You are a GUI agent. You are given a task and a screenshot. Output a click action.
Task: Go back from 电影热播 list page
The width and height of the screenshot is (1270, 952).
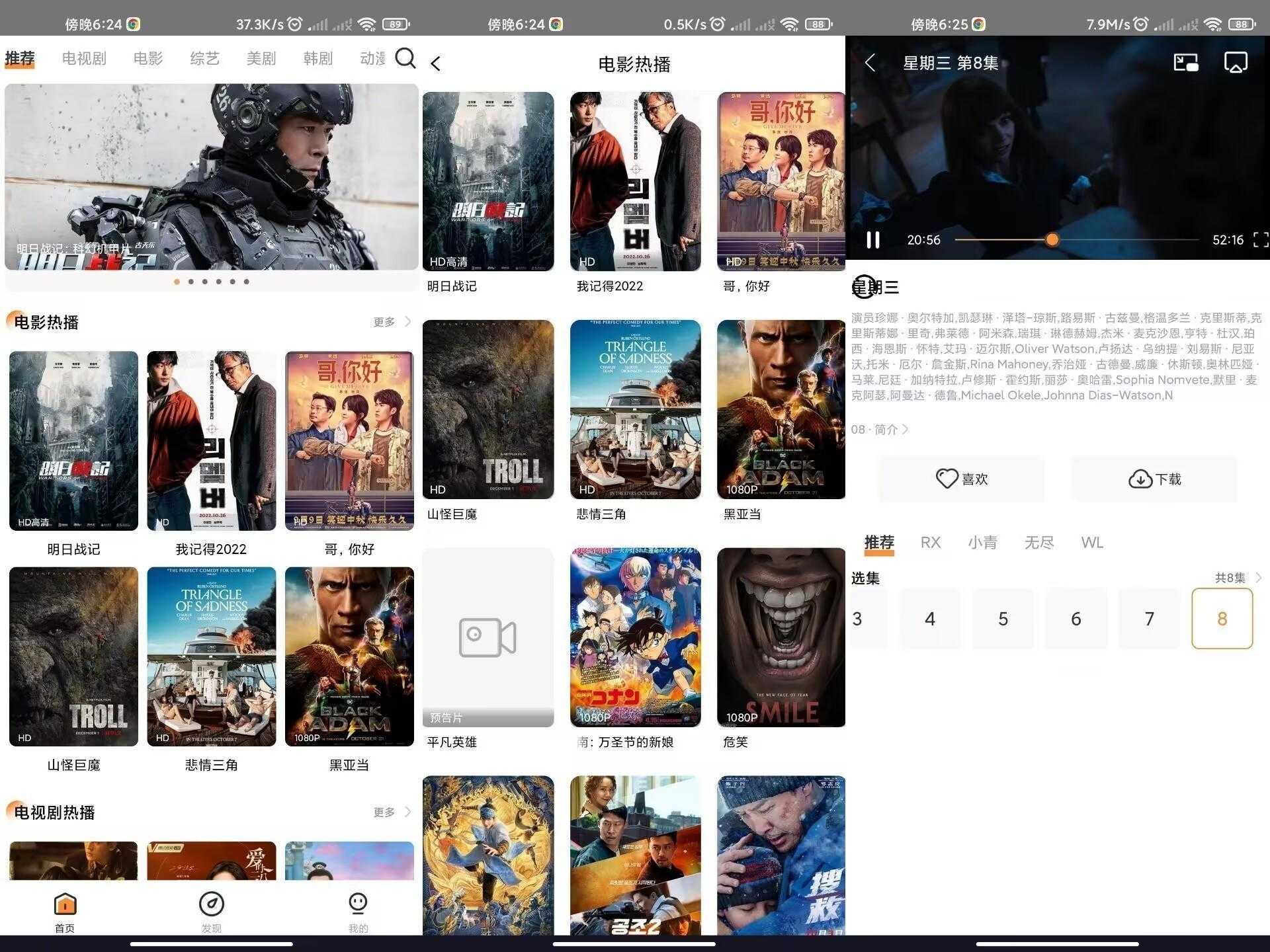tap(435, 64)
